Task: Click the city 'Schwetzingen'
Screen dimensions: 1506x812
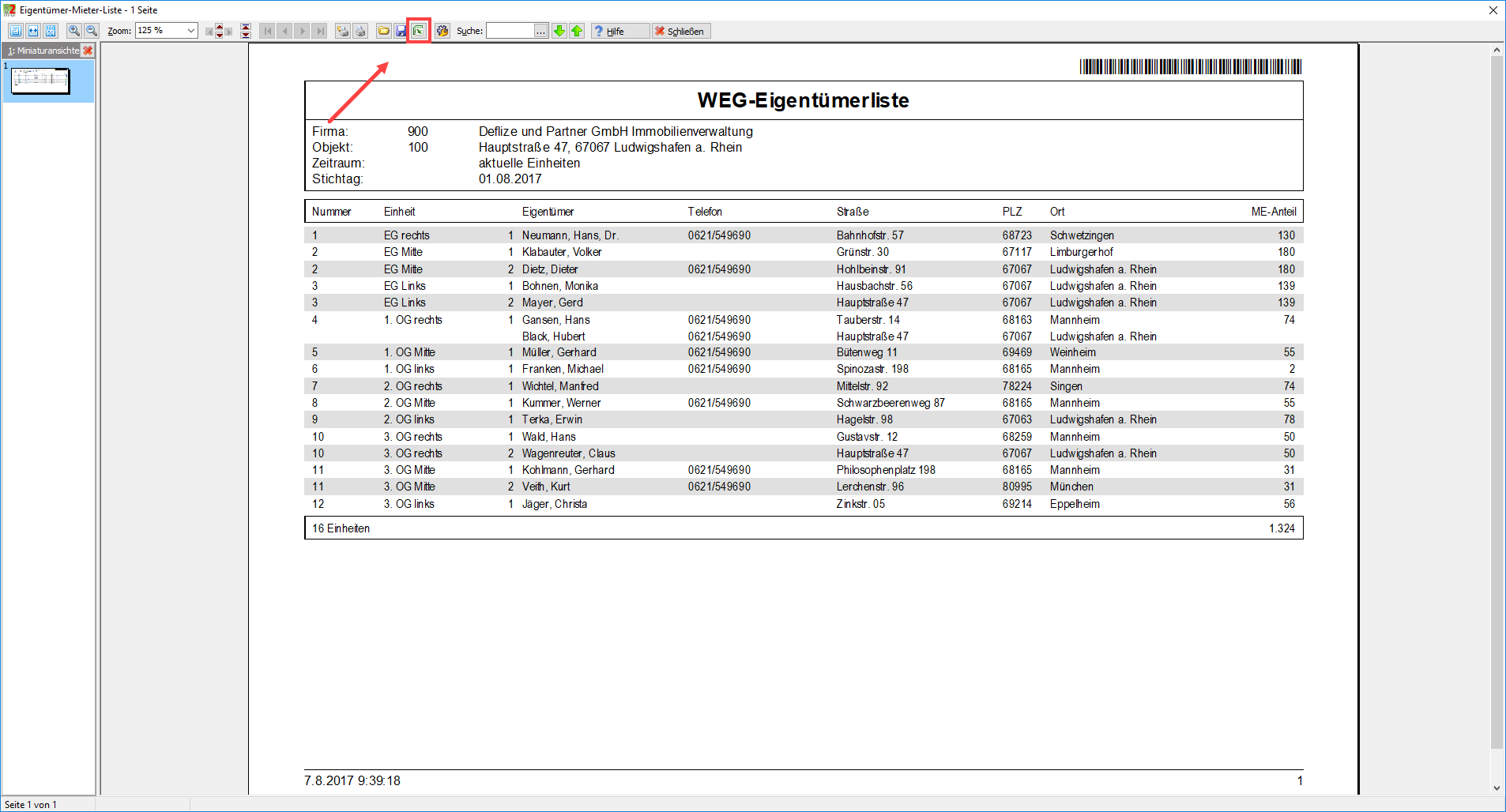Action: (1082, 235)
